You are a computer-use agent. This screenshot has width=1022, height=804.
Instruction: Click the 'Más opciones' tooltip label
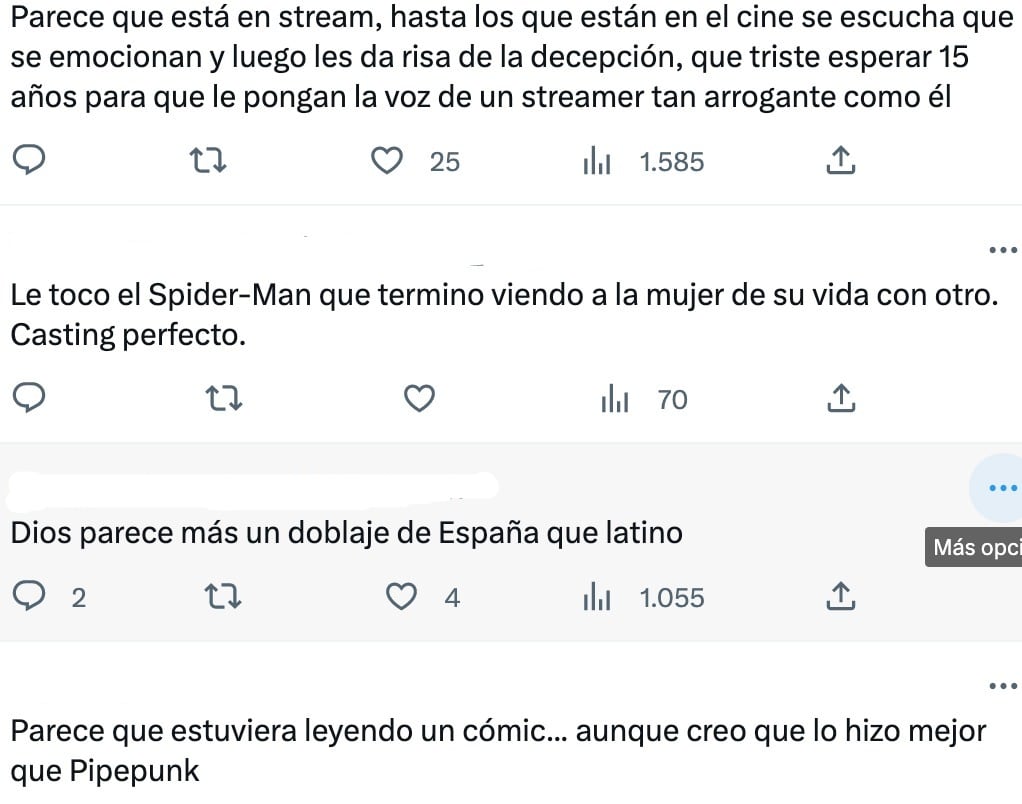coord(973,546)
